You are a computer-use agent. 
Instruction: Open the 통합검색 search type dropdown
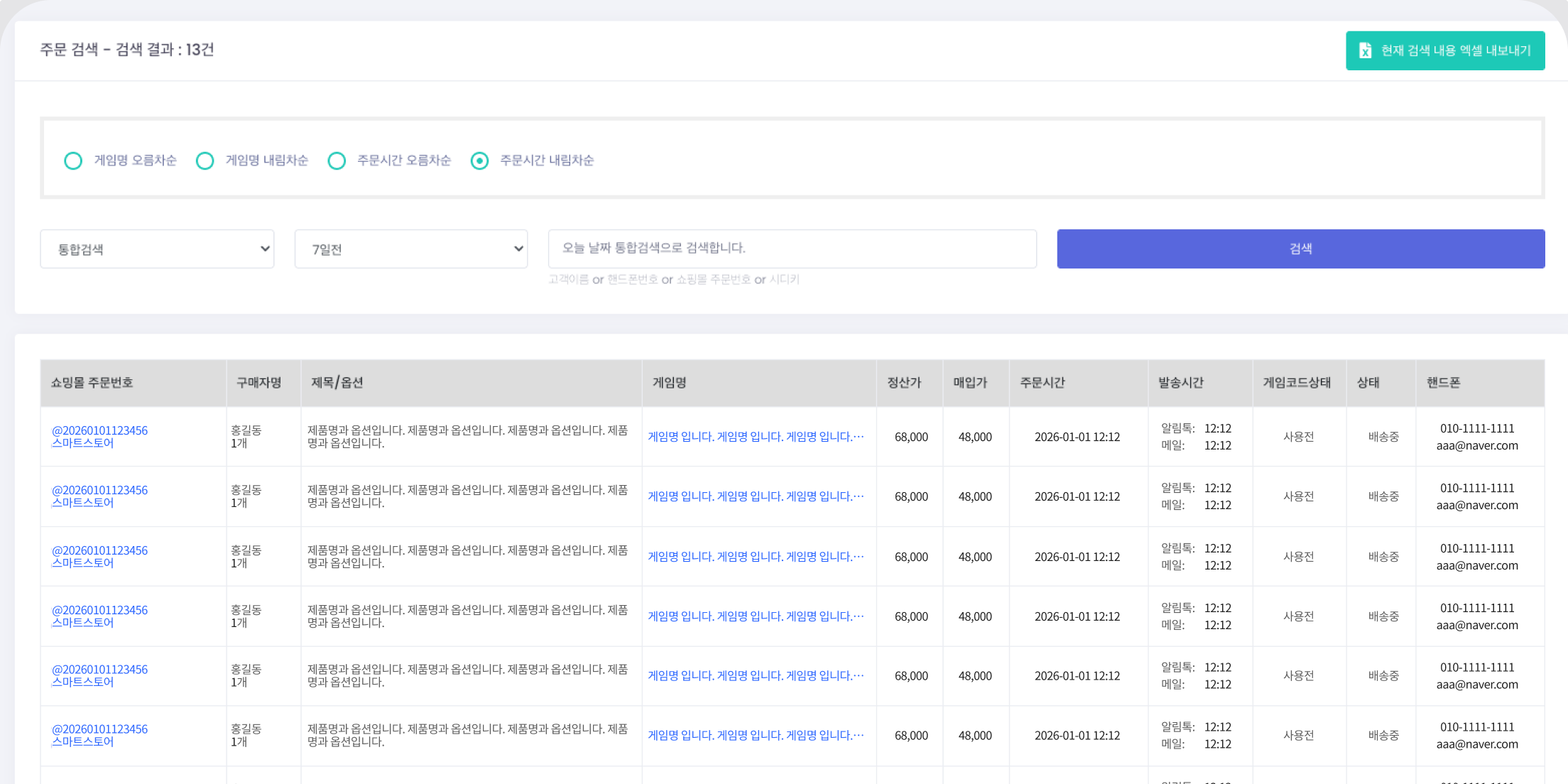click(x=157, y=249)
